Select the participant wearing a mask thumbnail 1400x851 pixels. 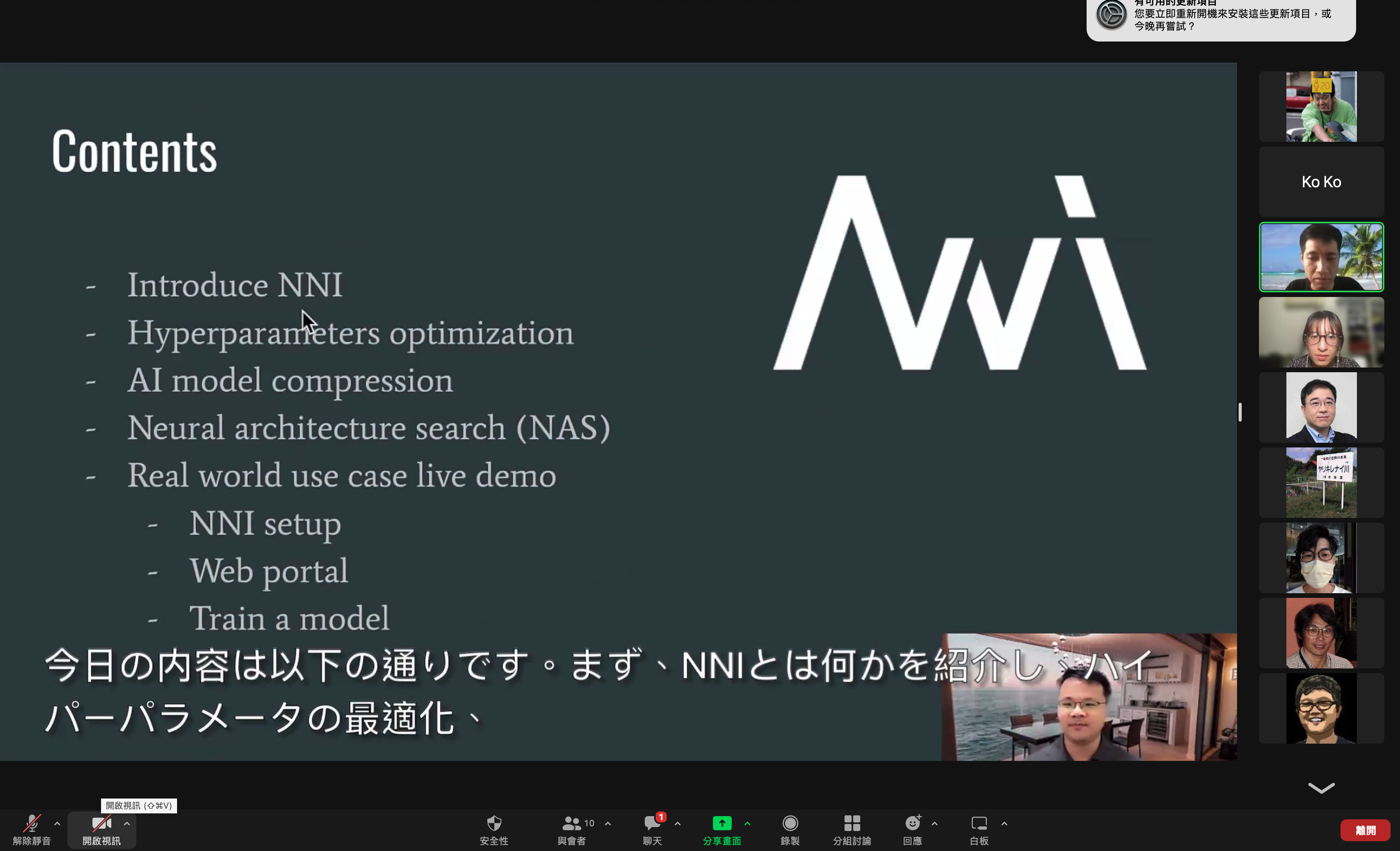[x=1322, y=558]
